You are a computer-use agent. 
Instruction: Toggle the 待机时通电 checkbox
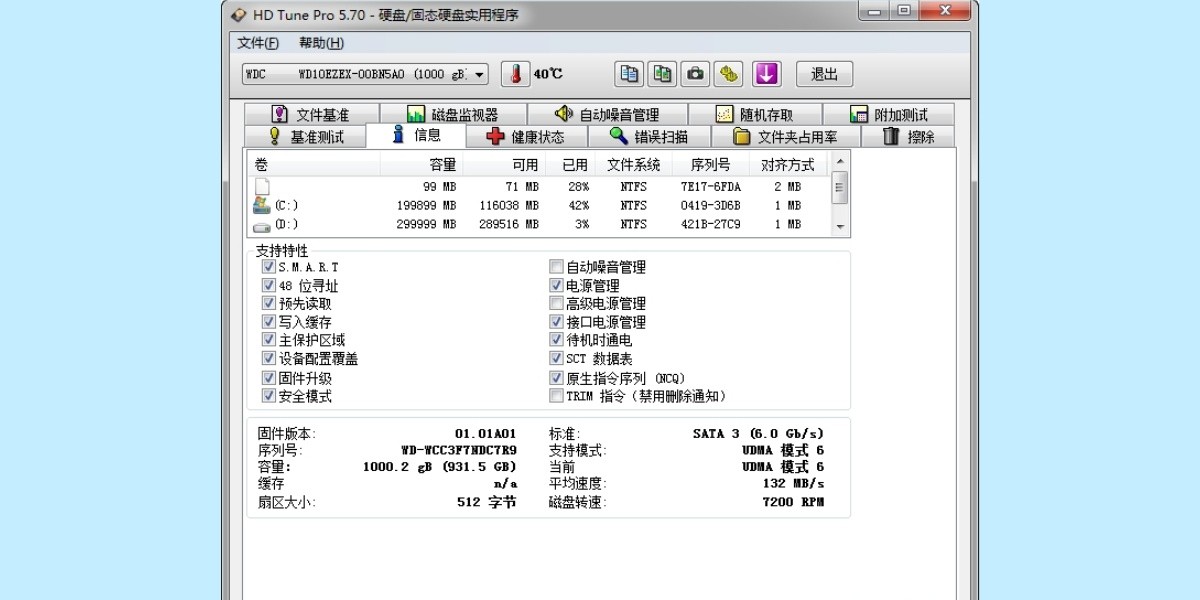coord(557,340)
